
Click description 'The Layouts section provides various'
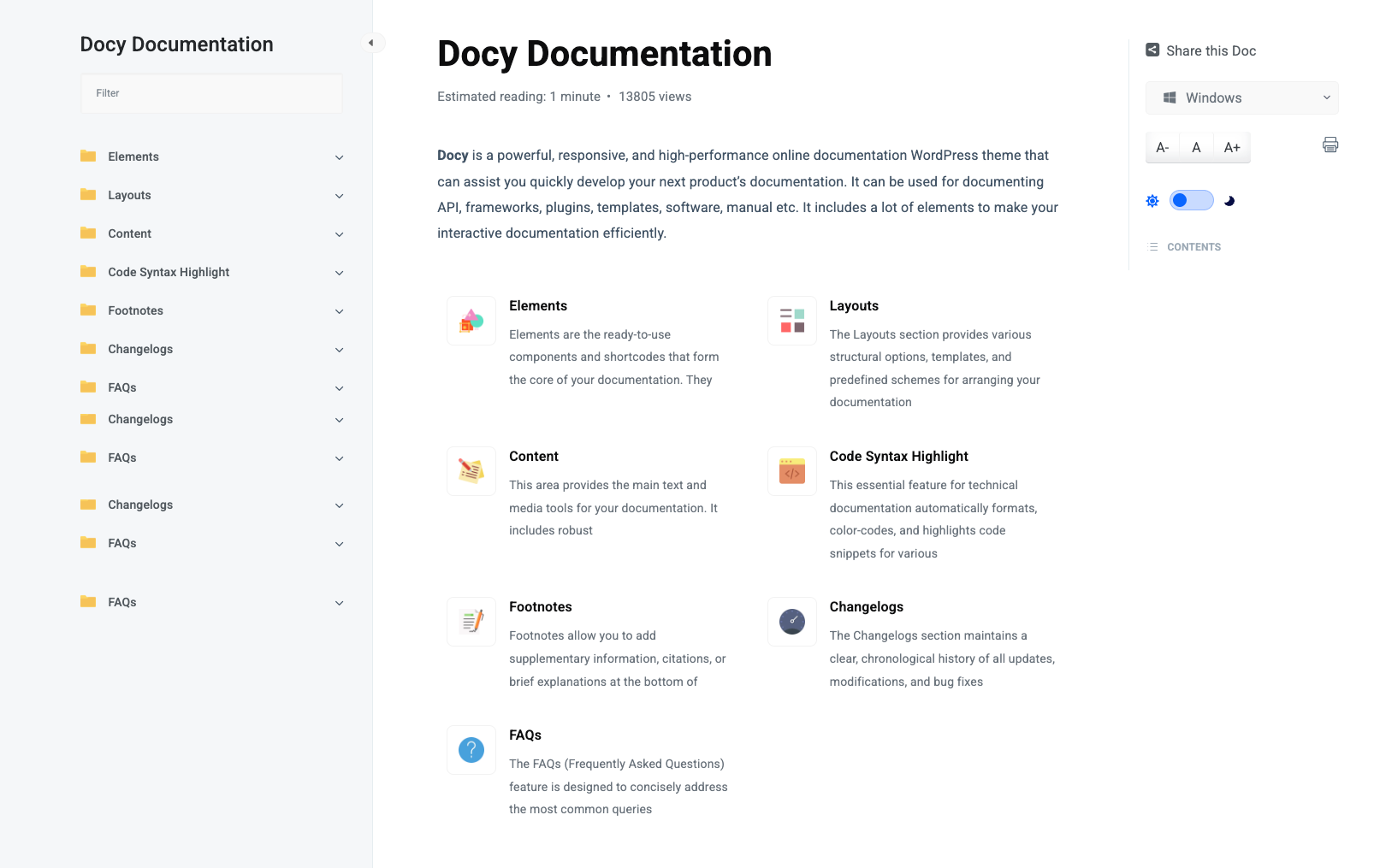(930, 334)
